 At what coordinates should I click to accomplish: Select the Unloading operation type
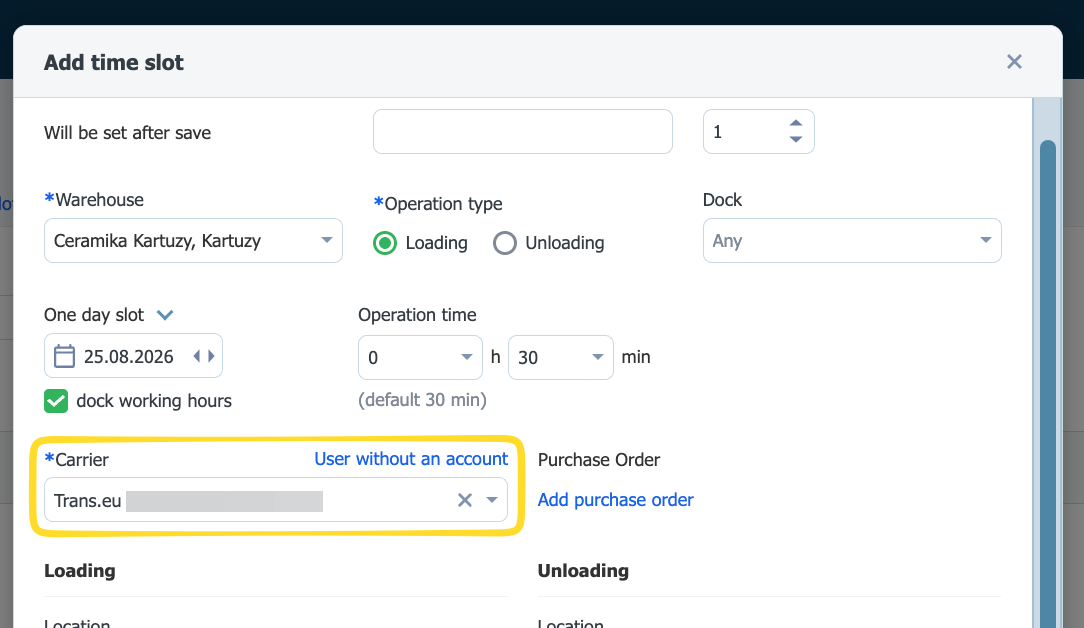505,243
